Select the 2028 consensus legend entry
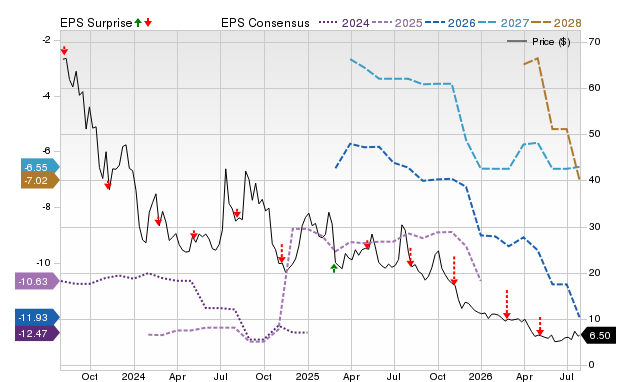This screenshot has height=382, width=640. tap(556, 23)
